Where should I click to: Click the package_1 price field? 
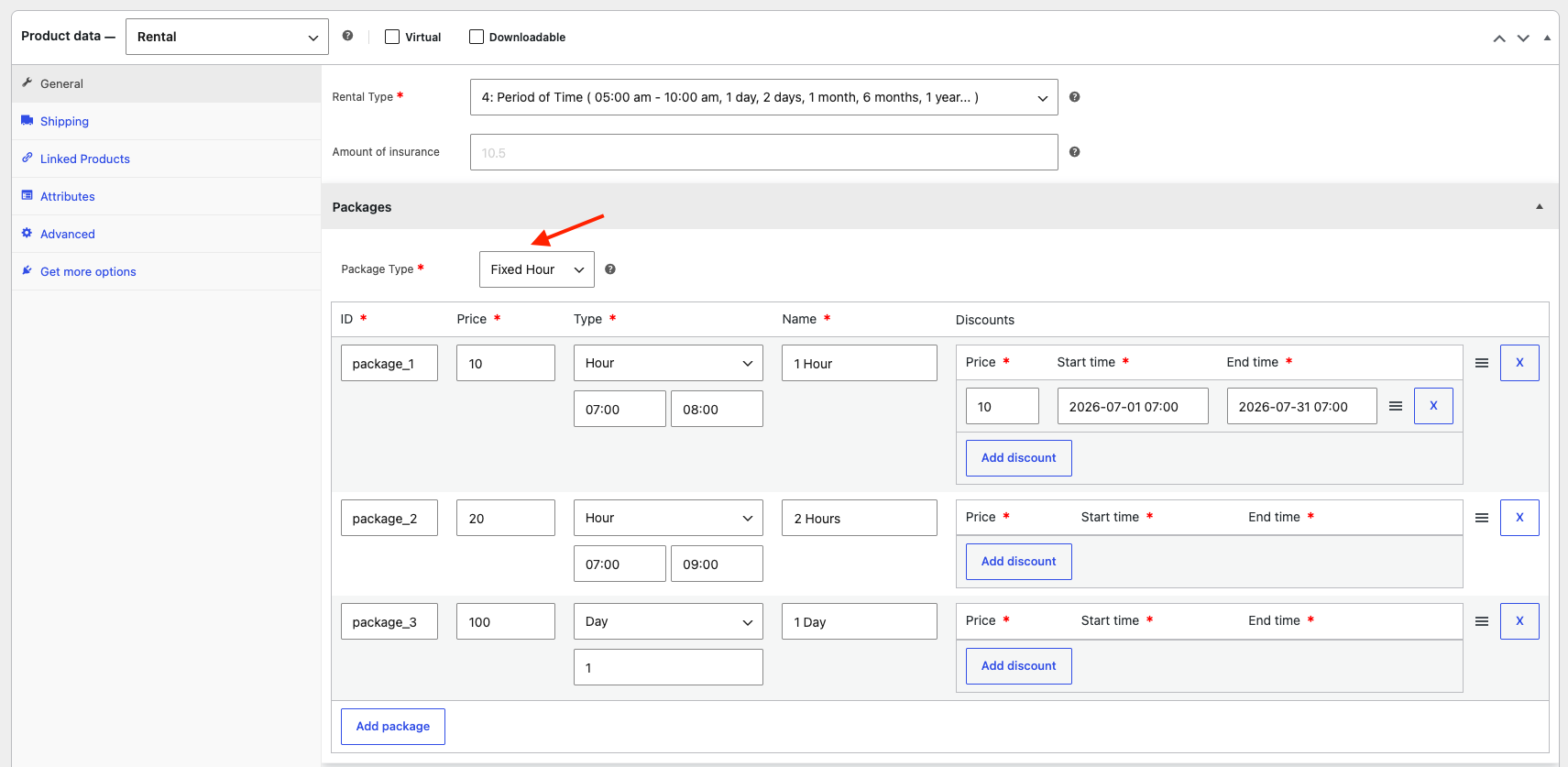[506, 363]
